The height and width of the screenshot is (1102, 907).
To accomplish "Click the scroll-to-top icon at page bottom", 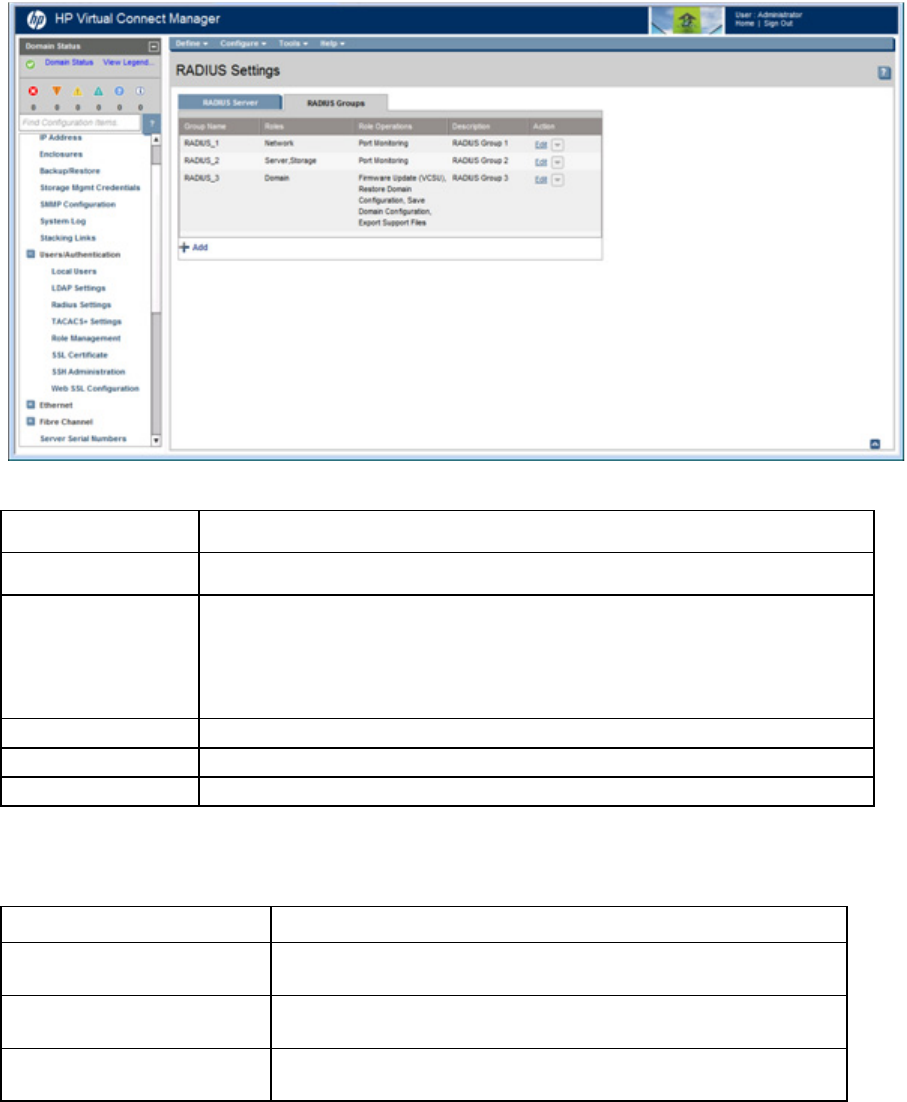I will pyautogui.click(x=875, y=444).
